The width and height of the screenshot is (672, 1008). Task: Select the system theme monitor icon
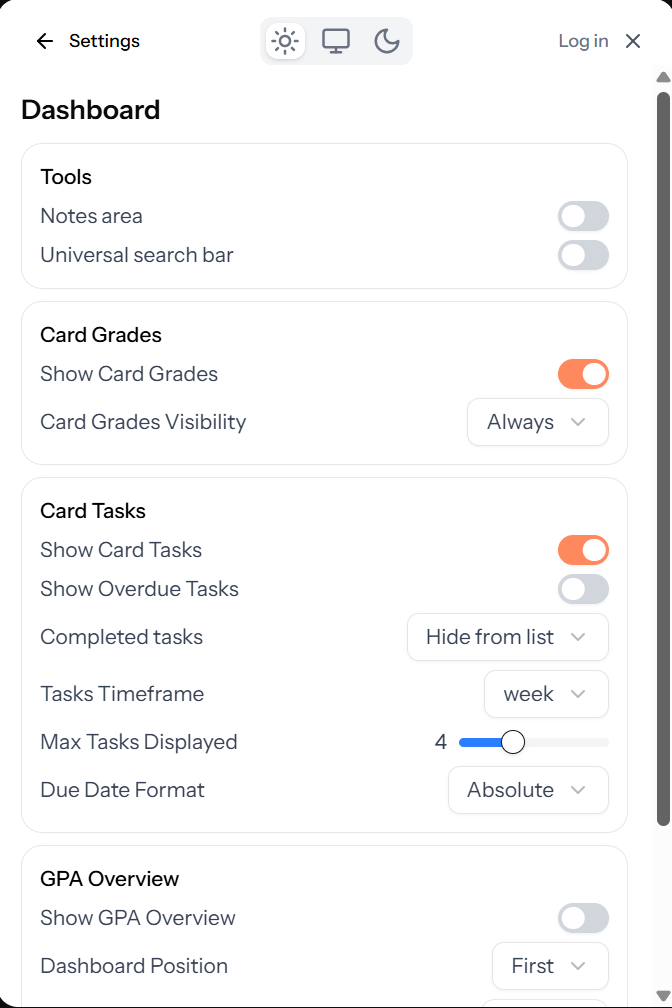tap(336, 41)
